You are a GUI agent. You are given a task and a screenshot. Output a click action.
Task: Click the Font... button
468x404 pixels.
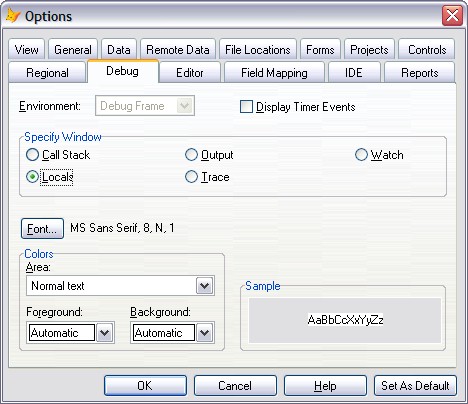pos(42,229)
